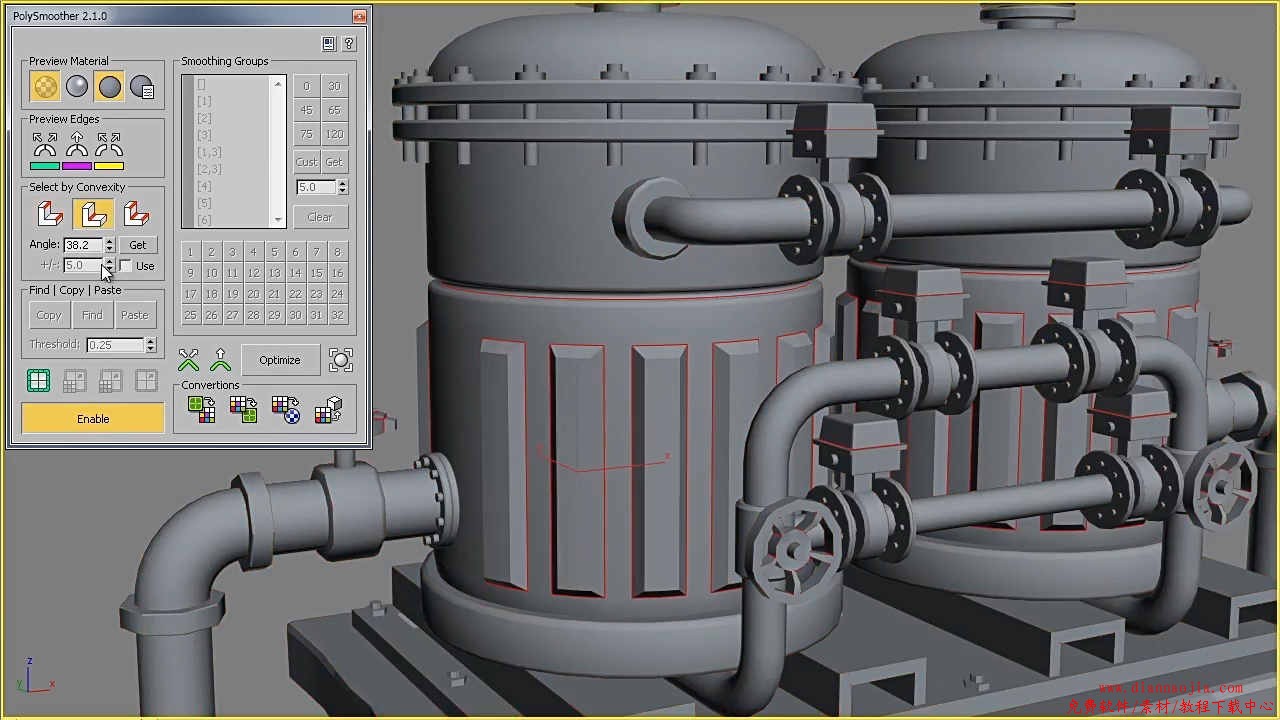Enable the Use checkbox
Screen dimensions: 1280x720
(125, 266)
